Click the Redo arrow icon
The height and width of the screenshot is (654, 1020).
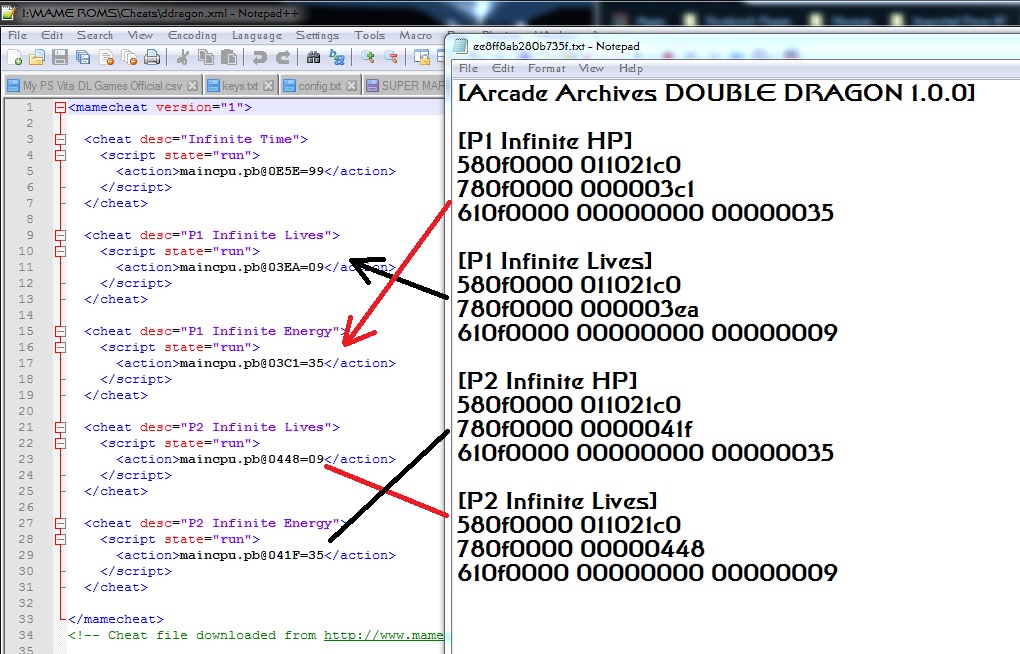[283, 58]
